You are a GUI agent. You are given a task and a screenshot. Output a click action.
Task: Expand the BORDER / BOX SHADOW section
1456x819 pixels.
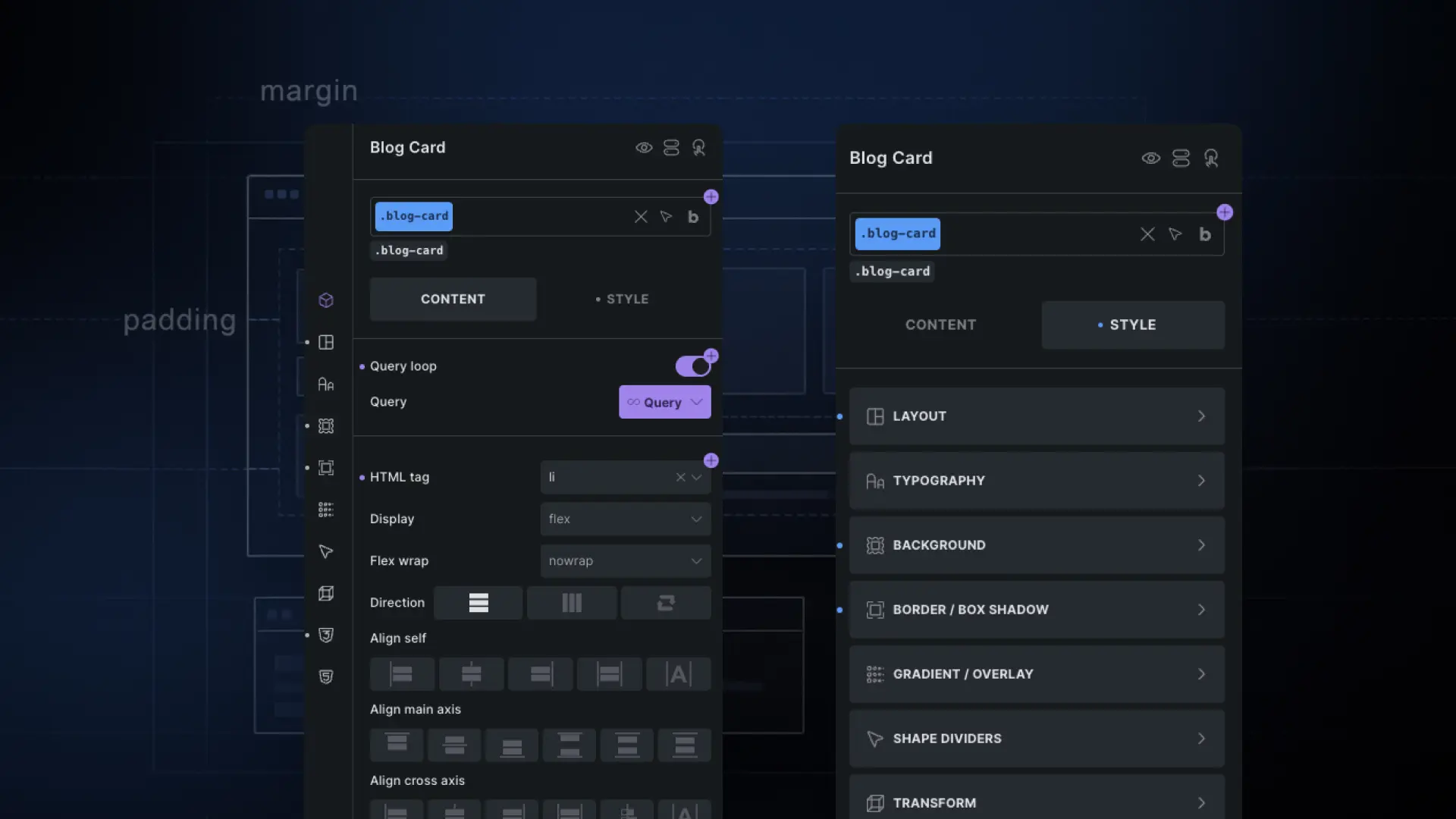click(1036, 609)
